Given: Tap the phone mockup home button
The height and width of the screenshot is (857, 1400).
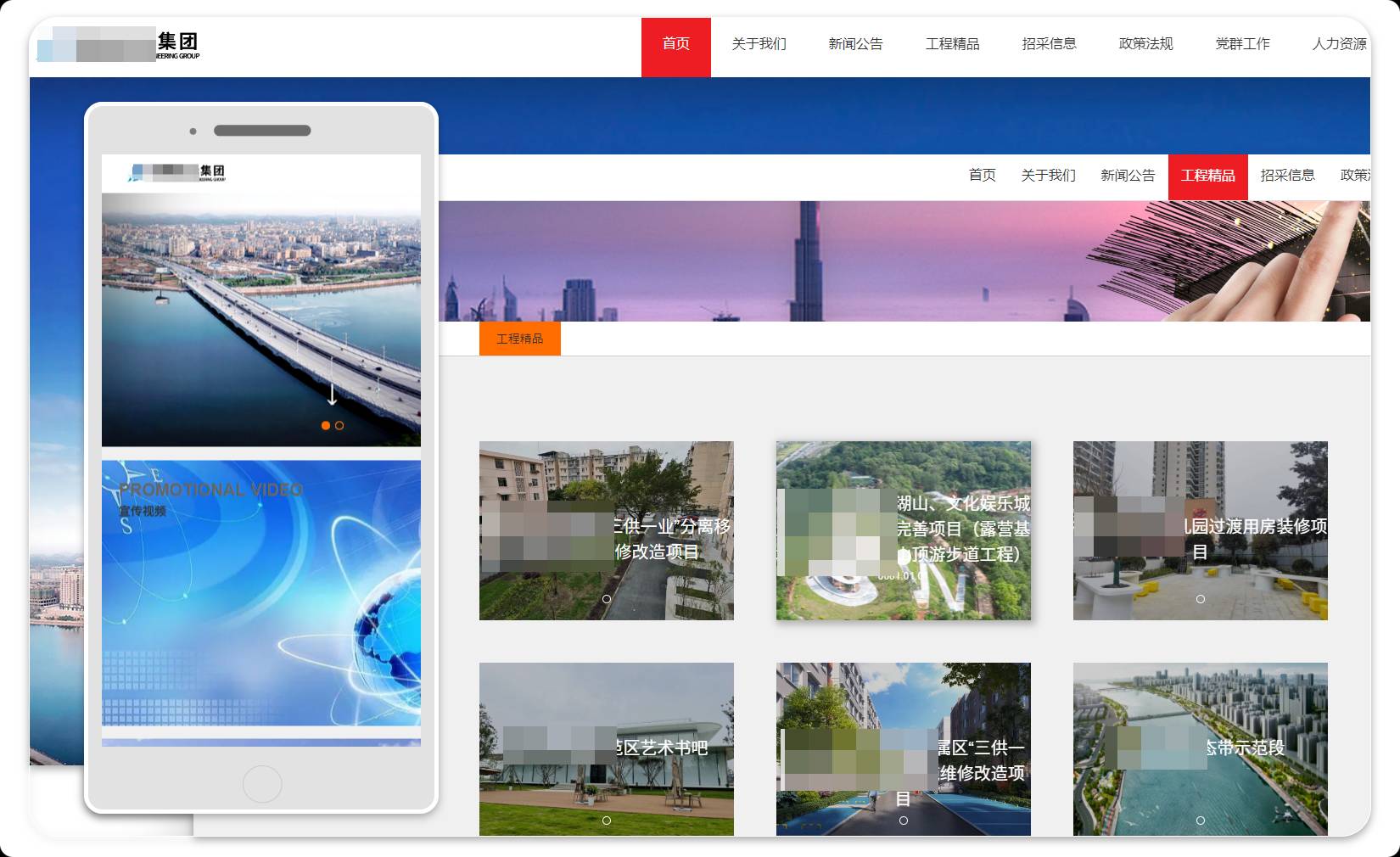Looking at the screenshot, I should (x=262, y=784).
